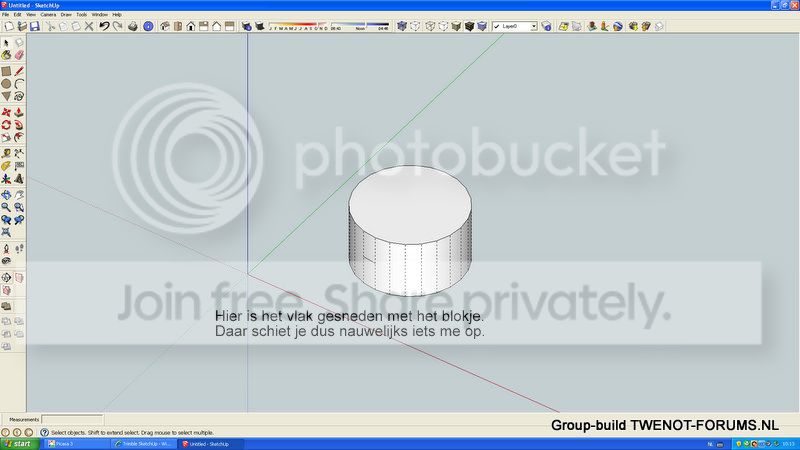
Task: Choose the Zoom magnifier tool
Action: (6, 207)
